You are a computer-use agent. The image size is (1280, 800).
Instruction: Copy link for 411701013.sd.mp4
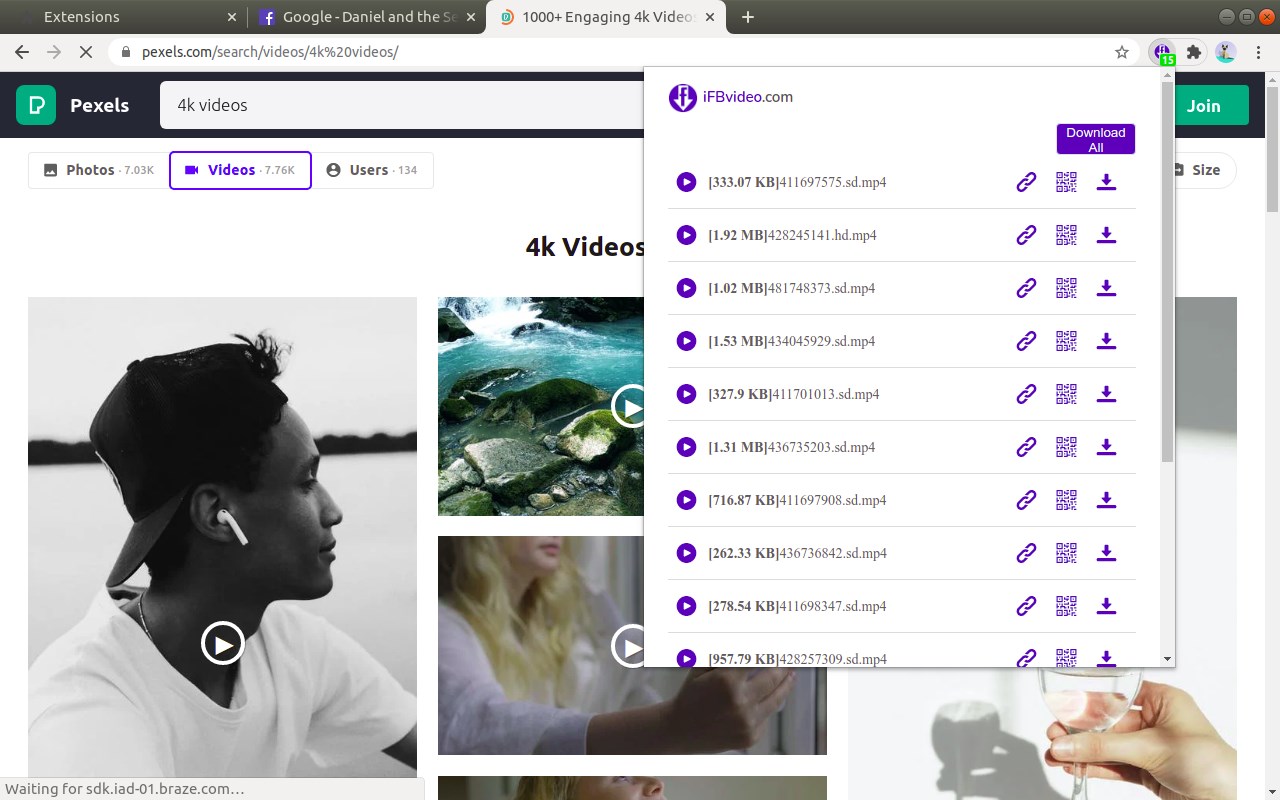coord(1026,394)
